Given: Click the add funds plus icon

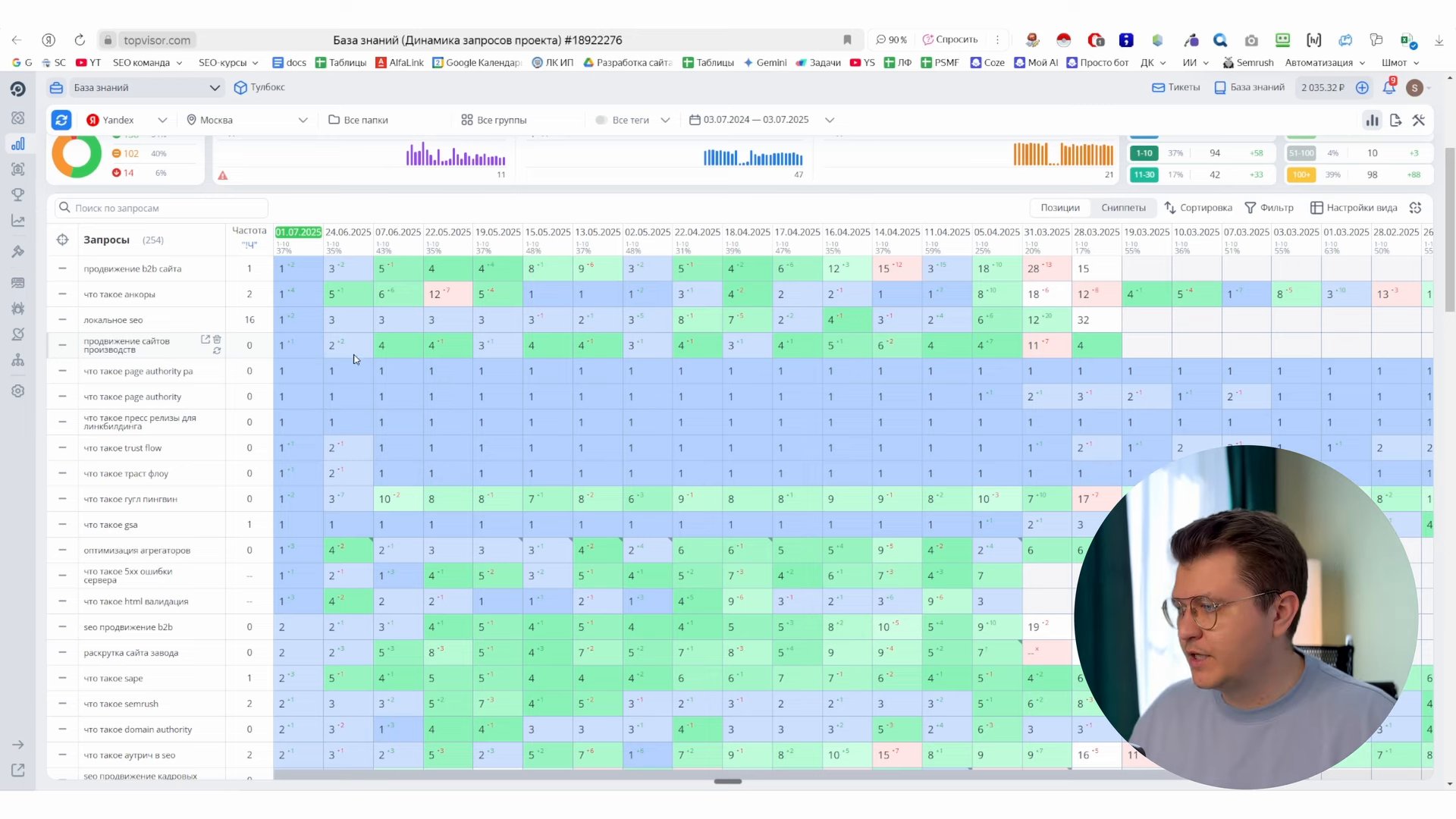Looking at the screenshot, I should pyautogui.click(x=1362, y=87).
